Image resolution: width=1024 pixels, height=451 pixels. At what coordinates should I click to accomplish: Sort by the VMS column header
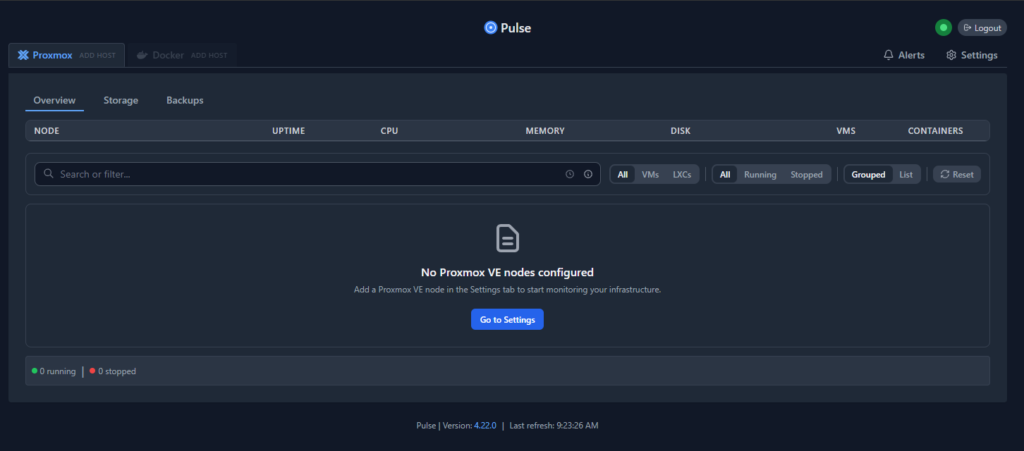[x=846, y=131]
